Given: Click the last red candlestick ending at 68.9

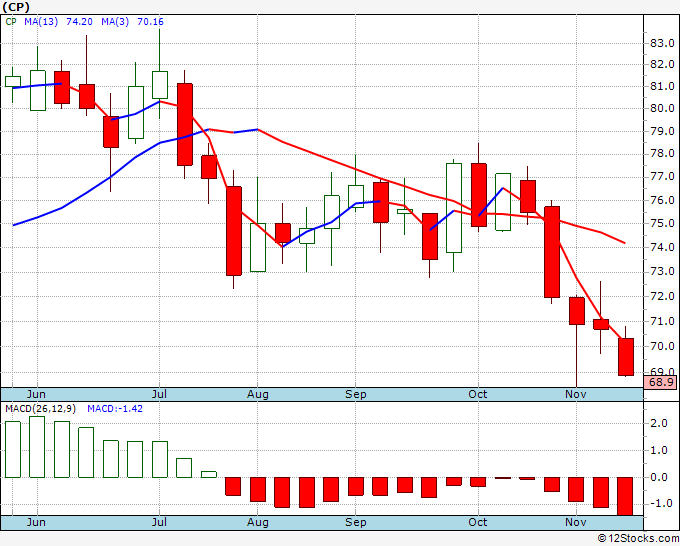Looking at the screenshot, I should [626, 357].
